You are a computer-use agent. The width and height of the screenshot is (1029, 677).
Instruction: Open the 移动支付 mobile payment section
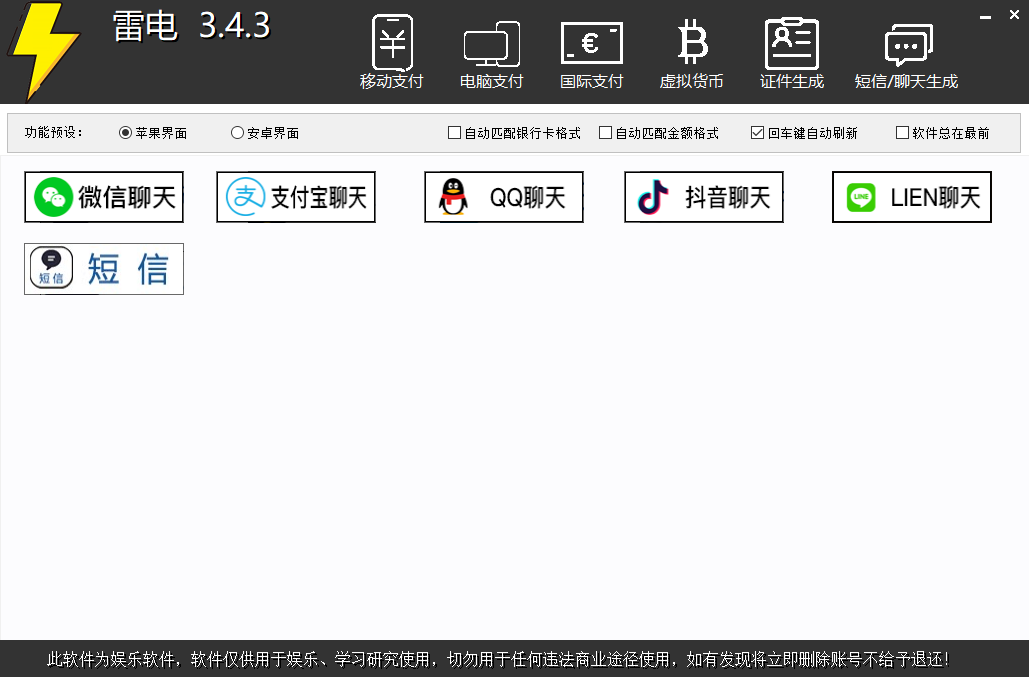click(392, 53)
